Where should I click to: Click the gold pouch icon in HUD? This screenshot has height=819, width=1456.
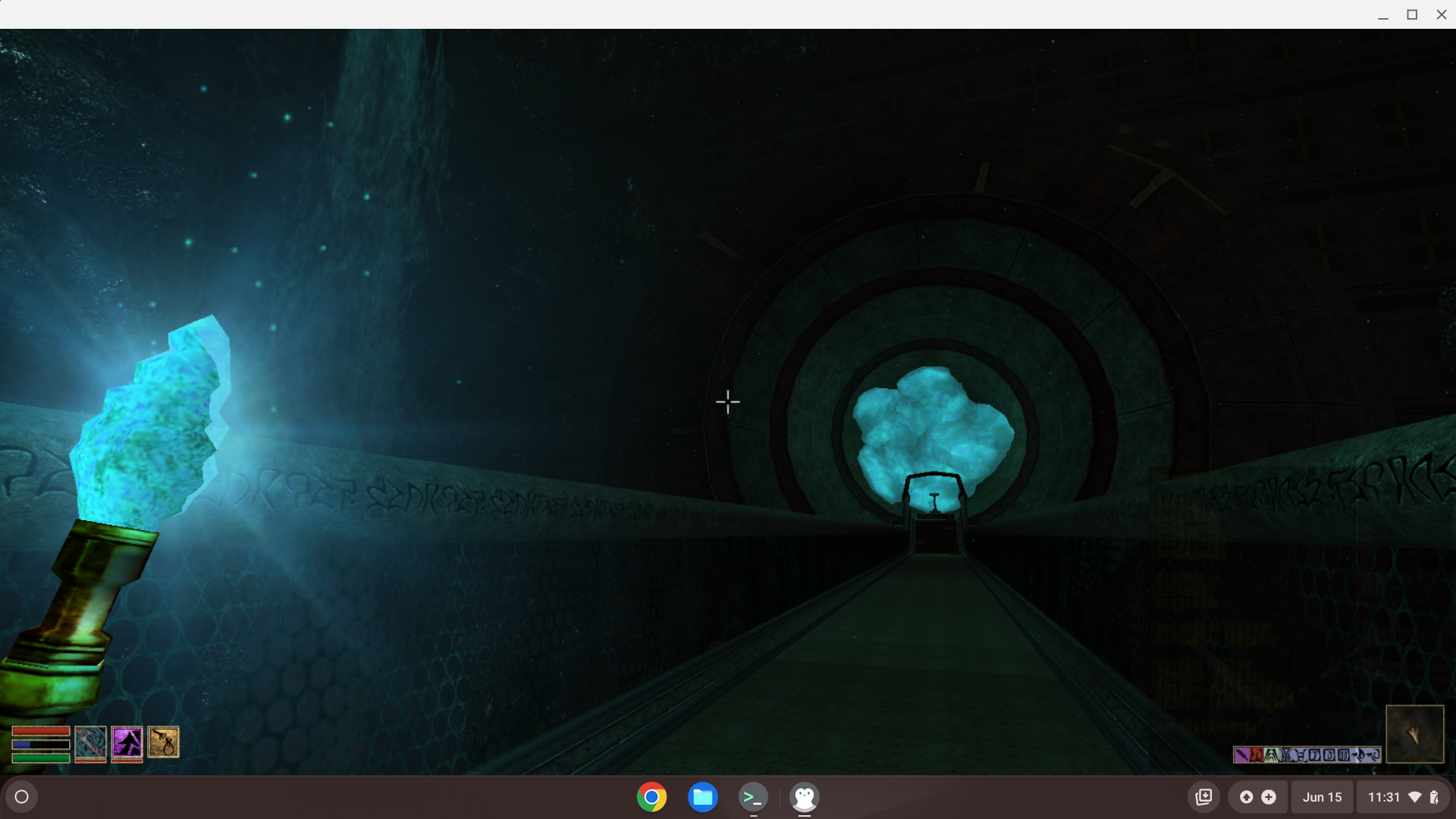pos(163,742)
